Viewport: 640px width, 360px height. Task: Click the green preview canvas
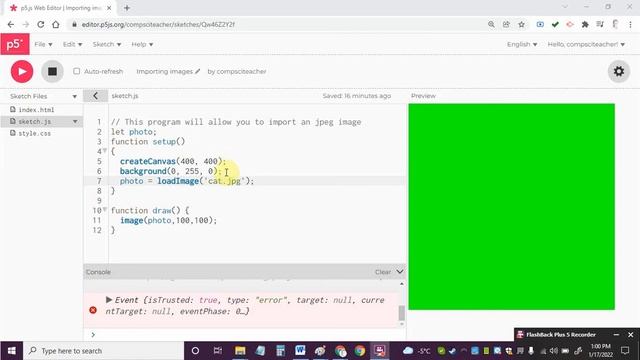click(x=511, y=207)
